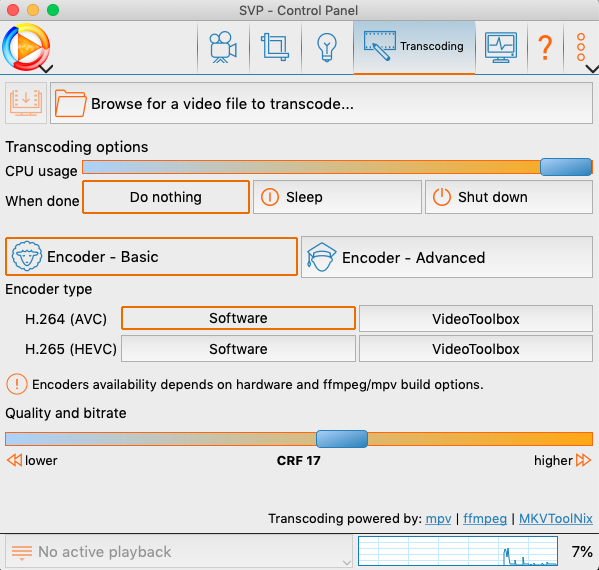Open the frame crop tab
The height and width of the screenshot is (570, 599).
pos(275,47)
